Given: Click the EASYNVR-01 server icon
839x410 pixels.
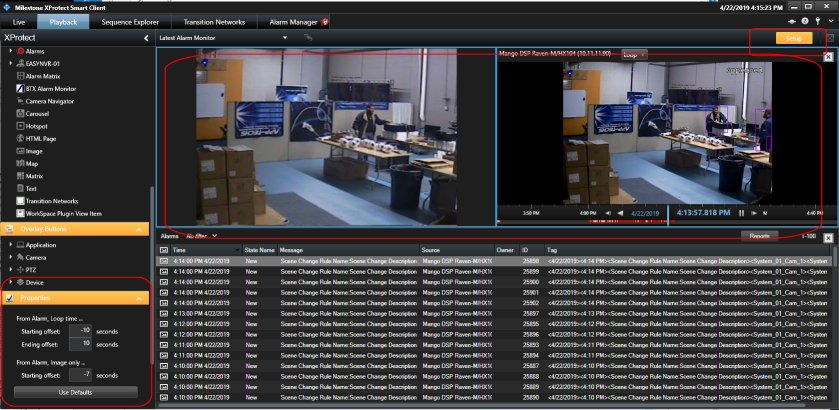Looking at the screenshot, I should coord(20,64).
